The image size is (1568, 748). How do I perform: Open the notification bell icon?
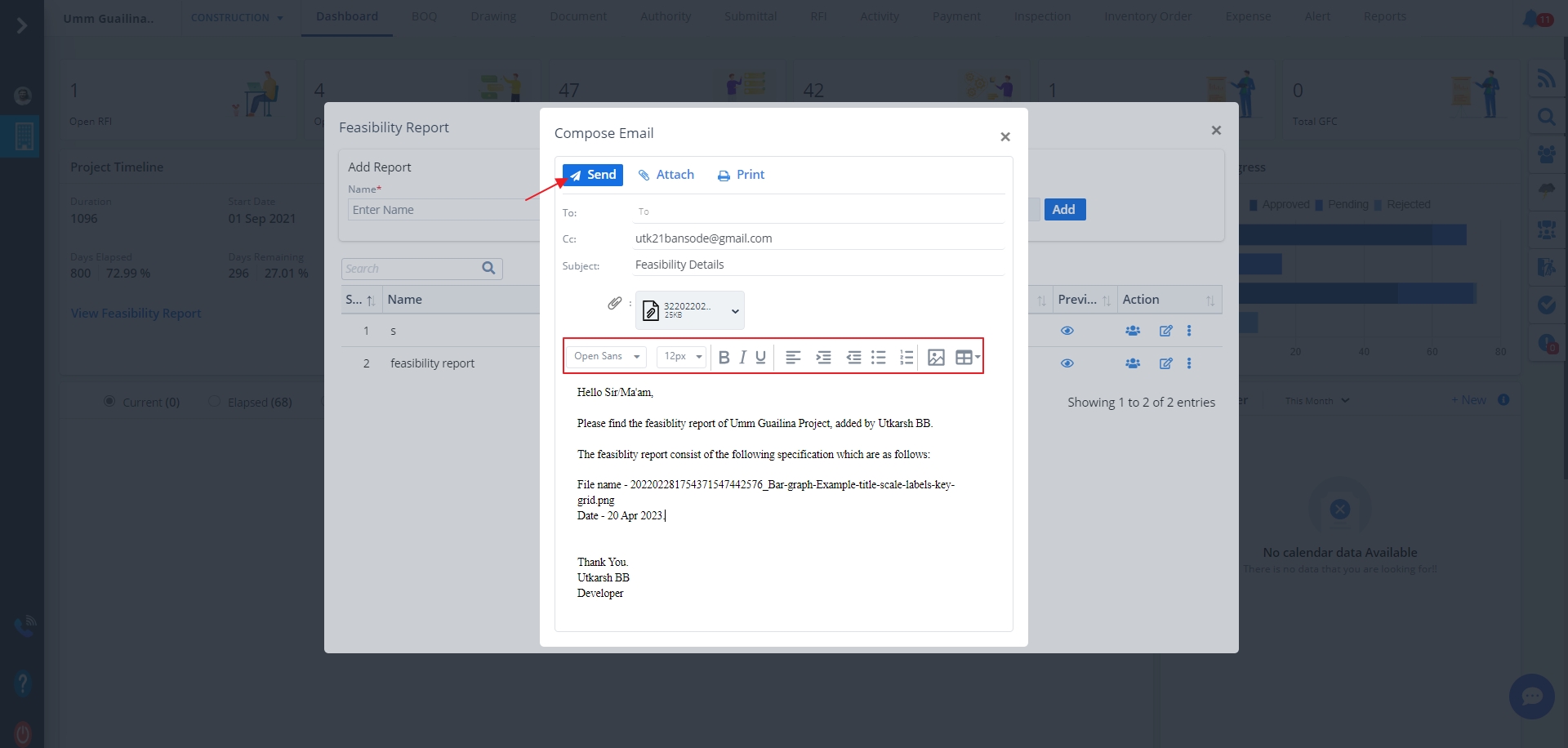[1530, 18]
